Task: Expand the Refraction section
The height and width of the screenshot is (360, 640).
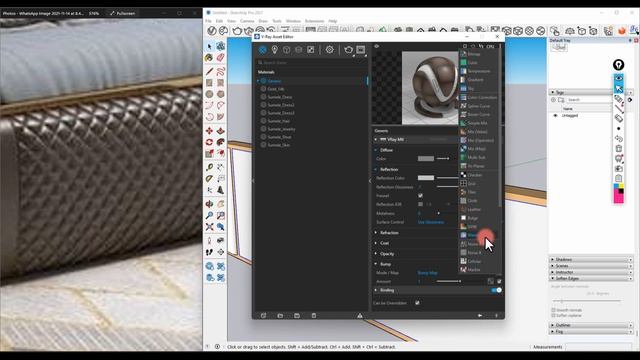Action: [x=376, y=233]
